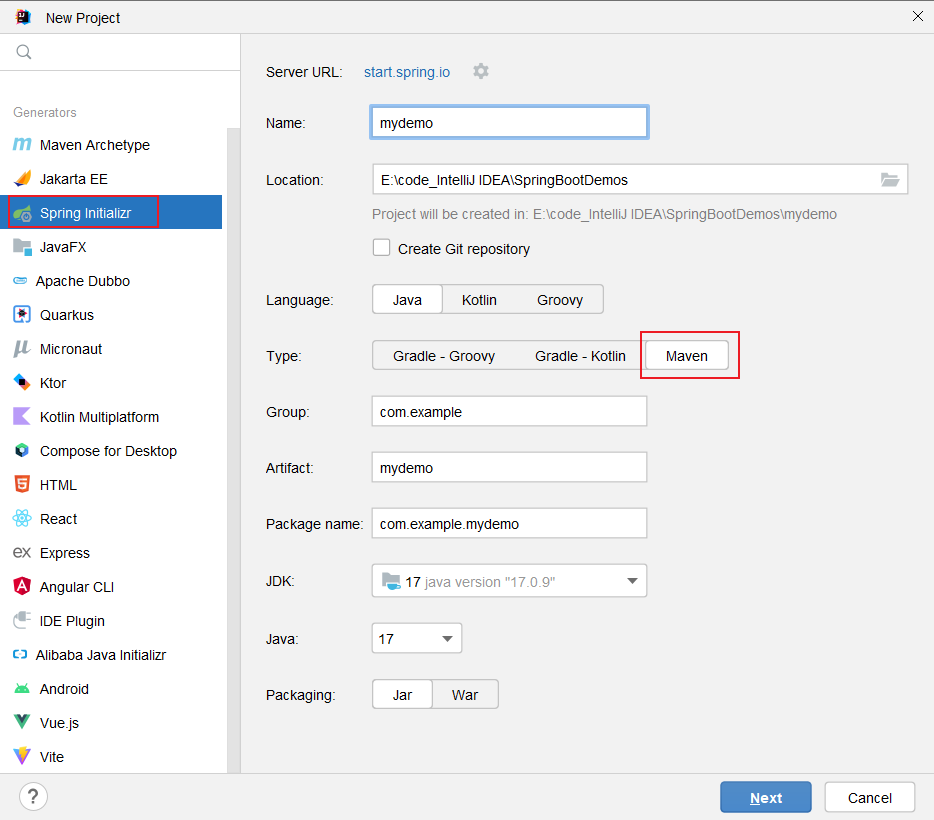
Task: Choose Maven build type
Action: pyautogui.click(x=687, y=356)
